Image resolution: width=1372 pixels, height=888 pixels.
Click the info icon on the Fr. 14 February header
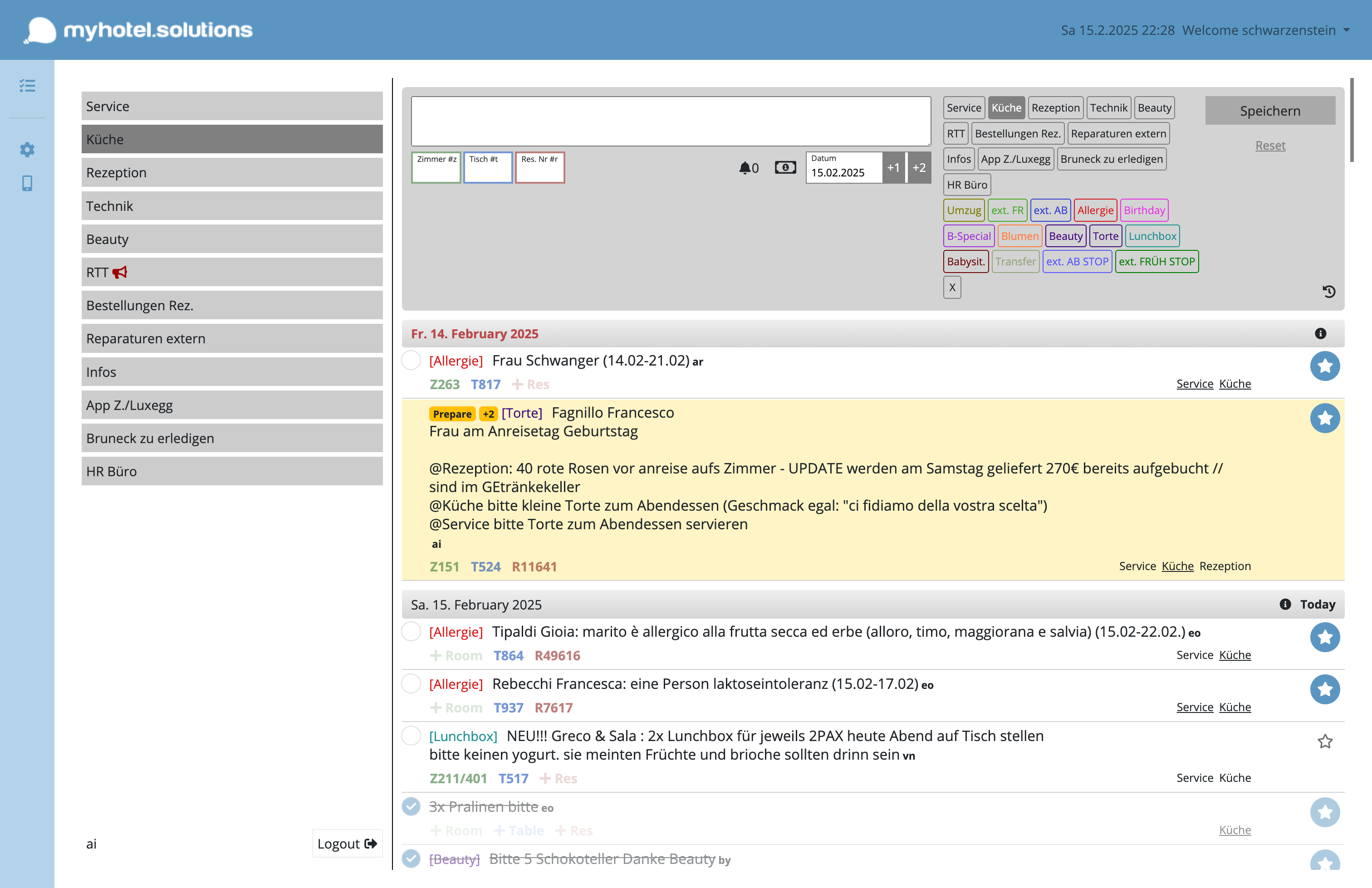[1320, 334]
